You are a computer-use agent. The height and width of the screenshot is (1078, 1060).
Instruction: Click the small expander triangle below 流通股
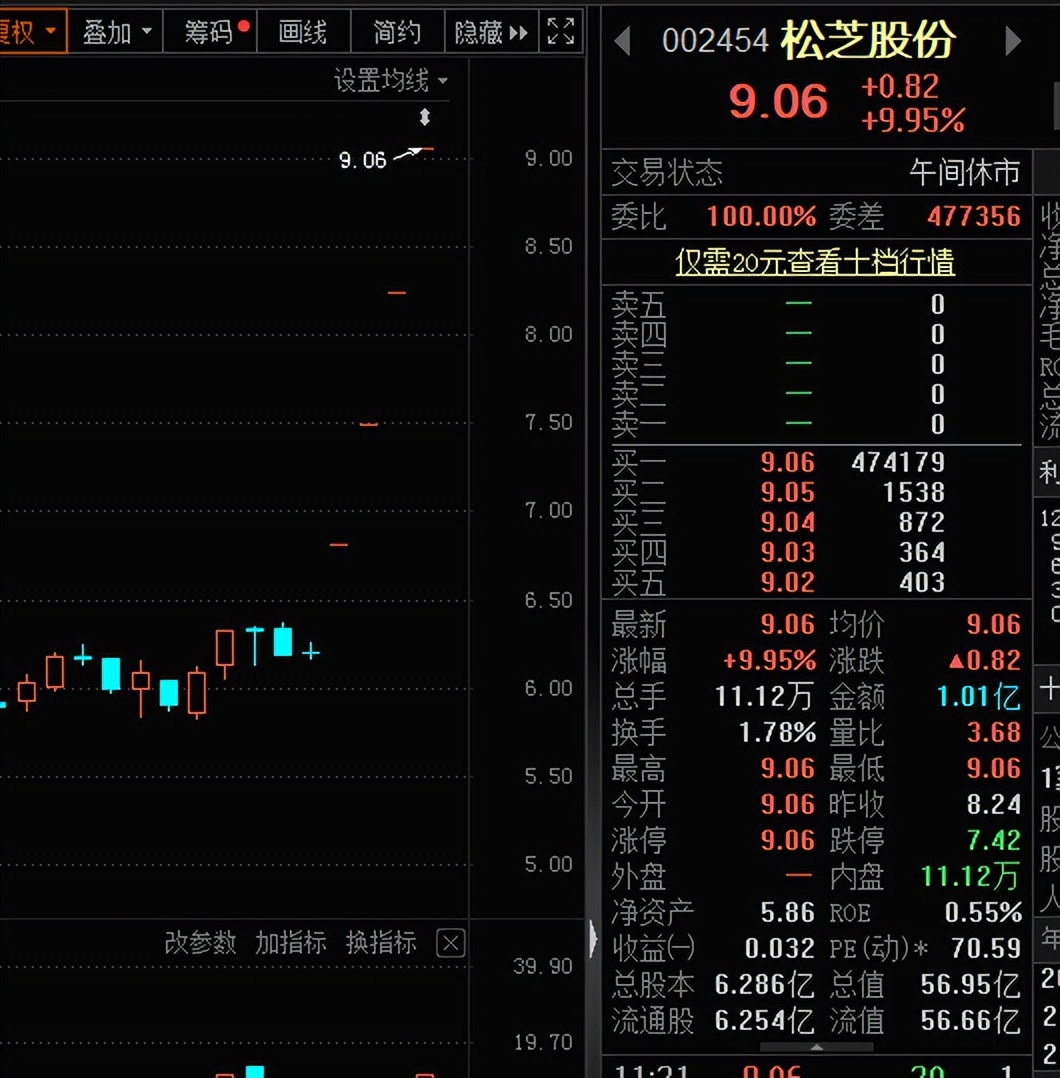tap(817, 1047)
